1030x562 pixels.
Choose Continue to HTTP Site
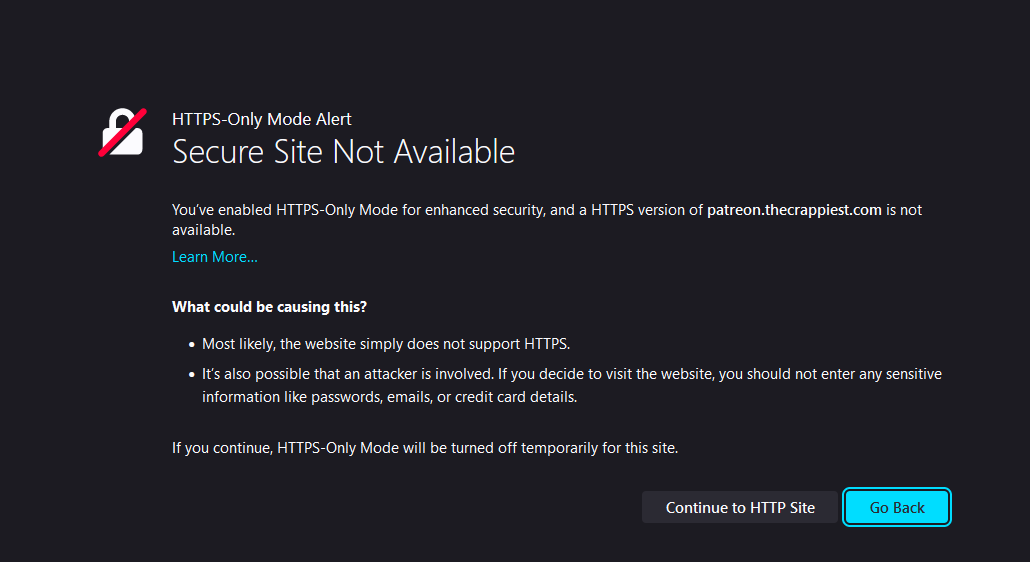(x=740, y=508)
